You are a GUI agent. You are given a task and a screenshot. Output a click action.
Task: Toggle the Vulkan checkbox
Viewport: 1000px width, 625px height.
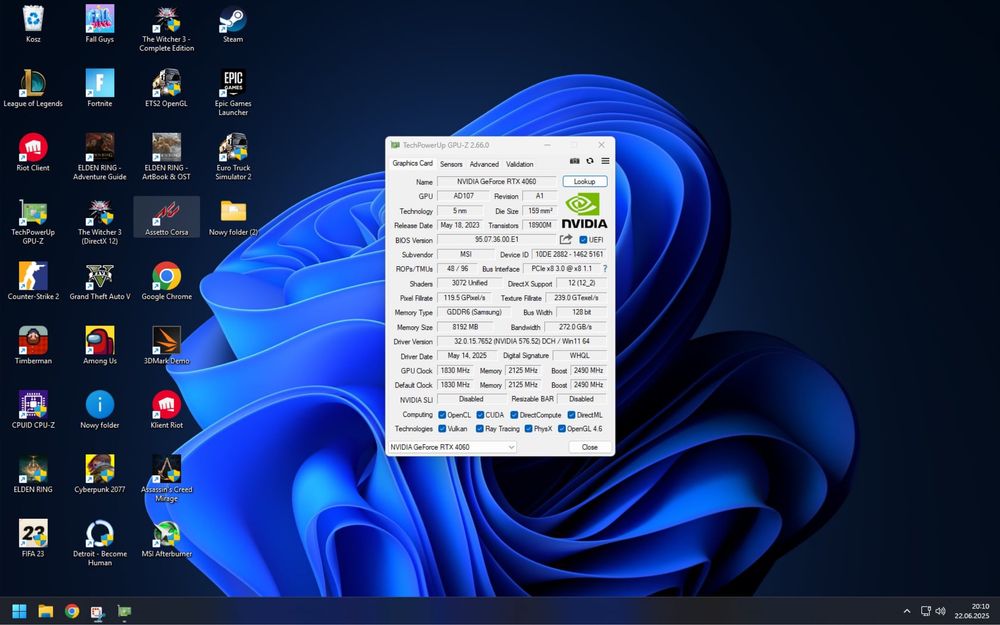(x=442, y=429)
